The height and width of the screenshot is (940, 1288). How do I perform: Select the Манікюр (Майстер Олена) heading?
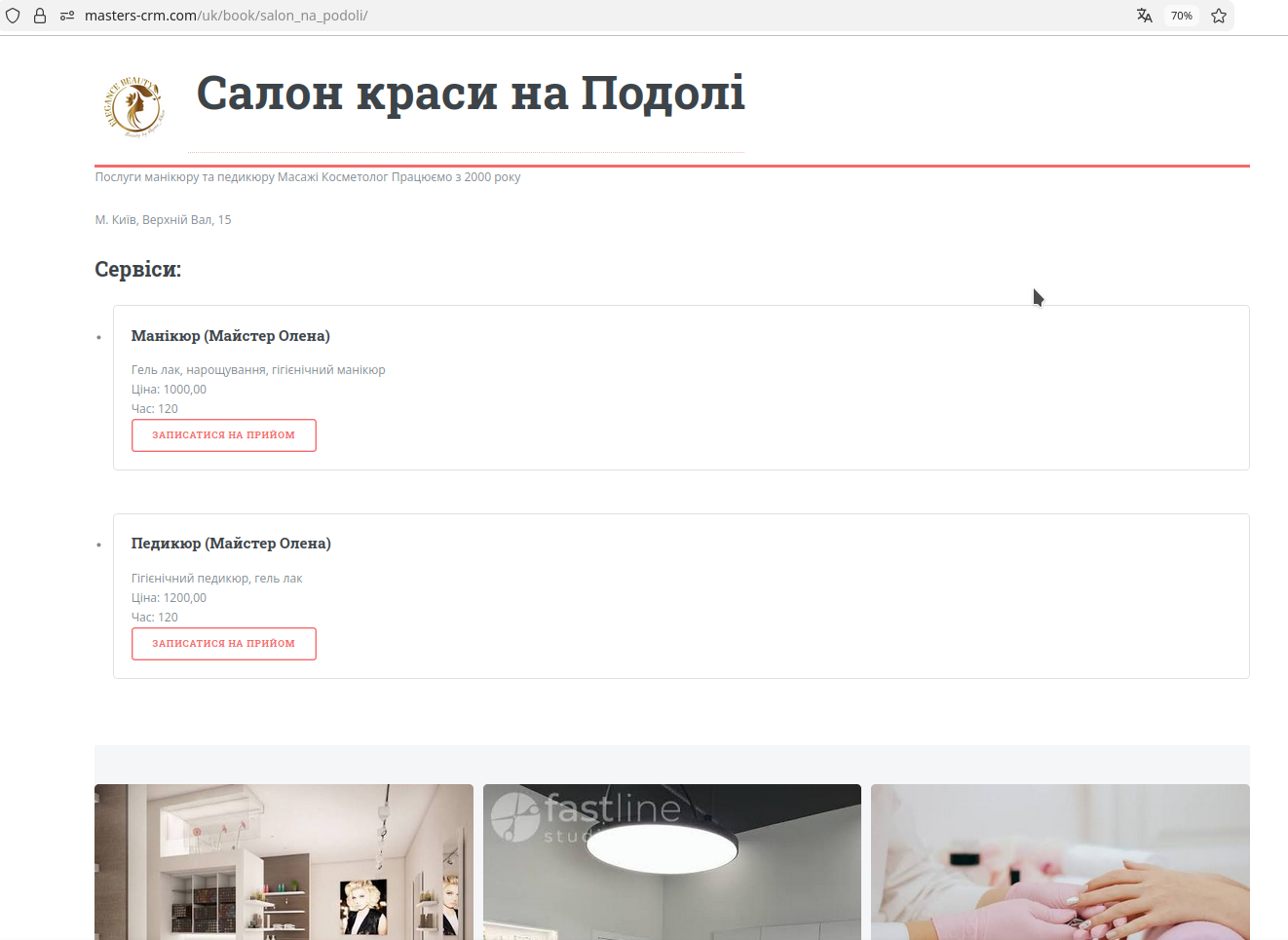point(230,336)
